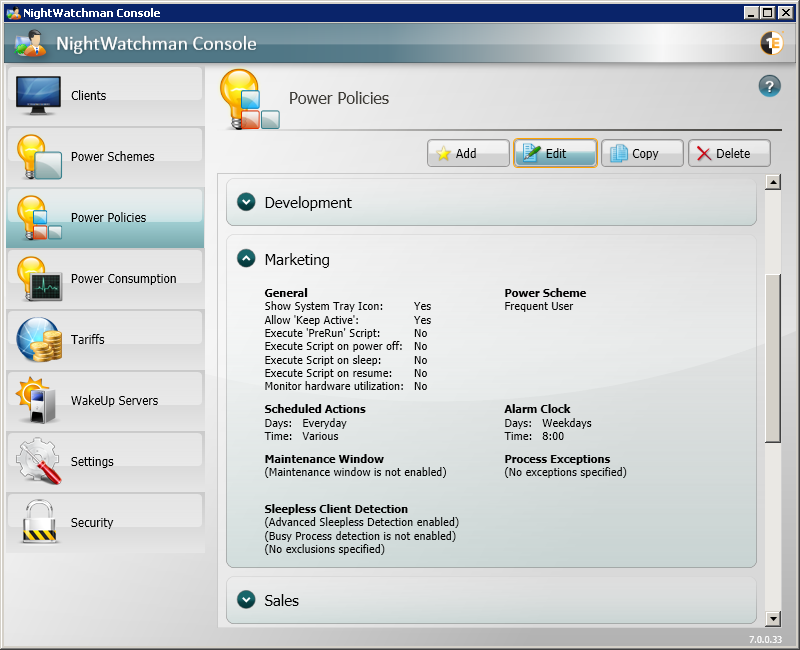Expand the Sales policy section
The image size is (800, 650).
click(x=246, y=600)
